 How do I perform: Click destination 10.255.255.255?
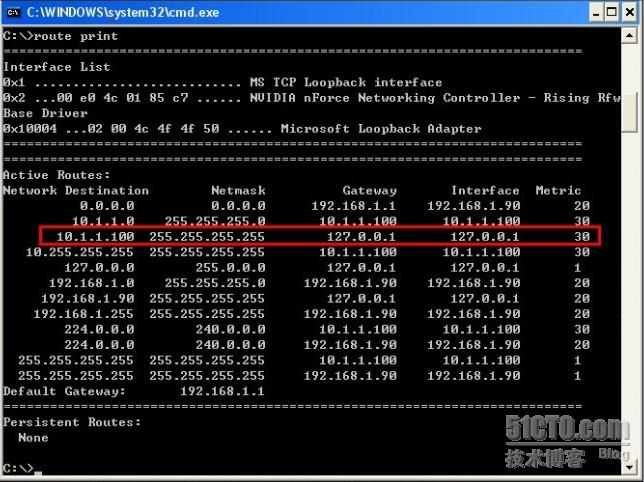point(80,252)
